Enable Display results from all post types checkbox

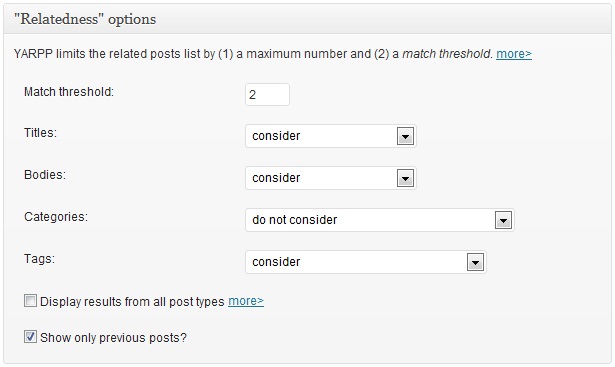coord(30,301)
